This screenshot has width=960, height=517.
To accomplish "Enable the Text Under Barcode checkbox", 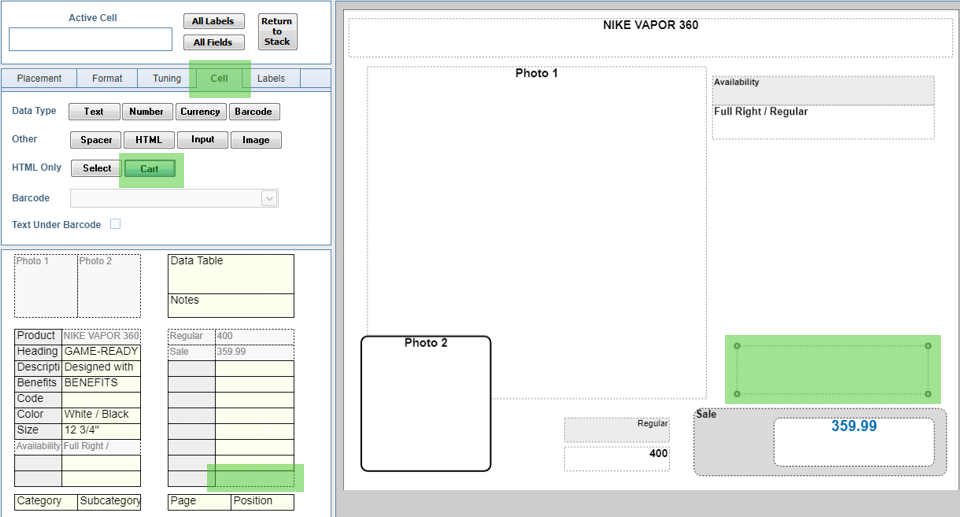I will click(115, 224).
